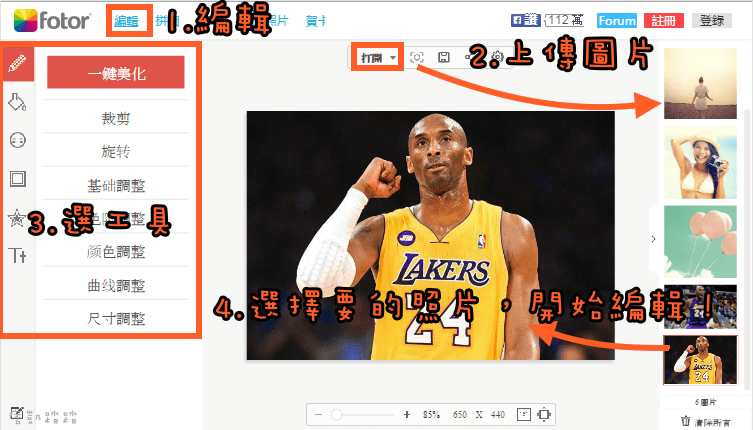753x430 pixels.
Task: Click the 清除所有 trash button
Action: pyautogui.click(x=706, y=422)
